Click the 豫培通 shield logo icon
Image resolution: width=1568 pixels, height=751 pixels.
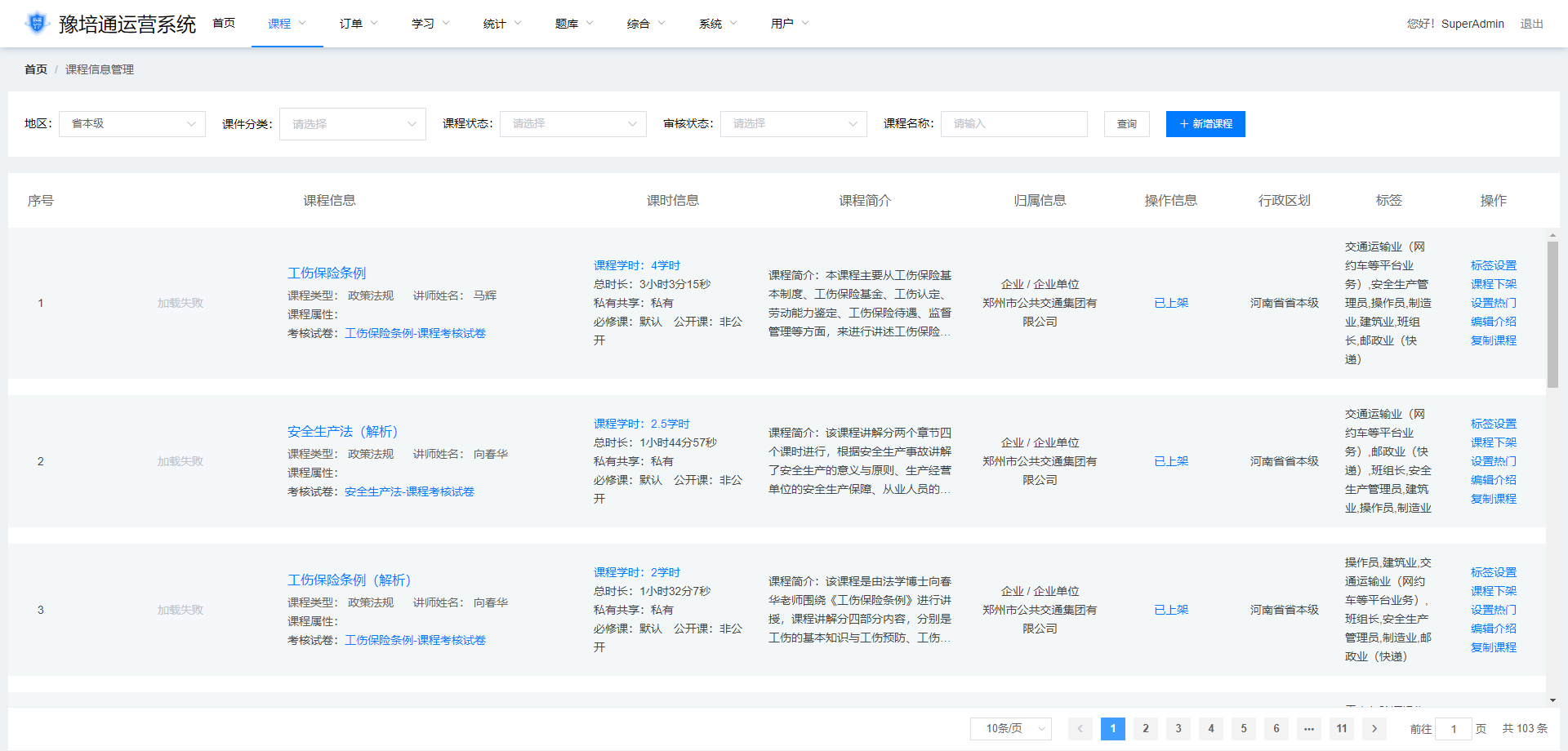(x=37, y=23)
